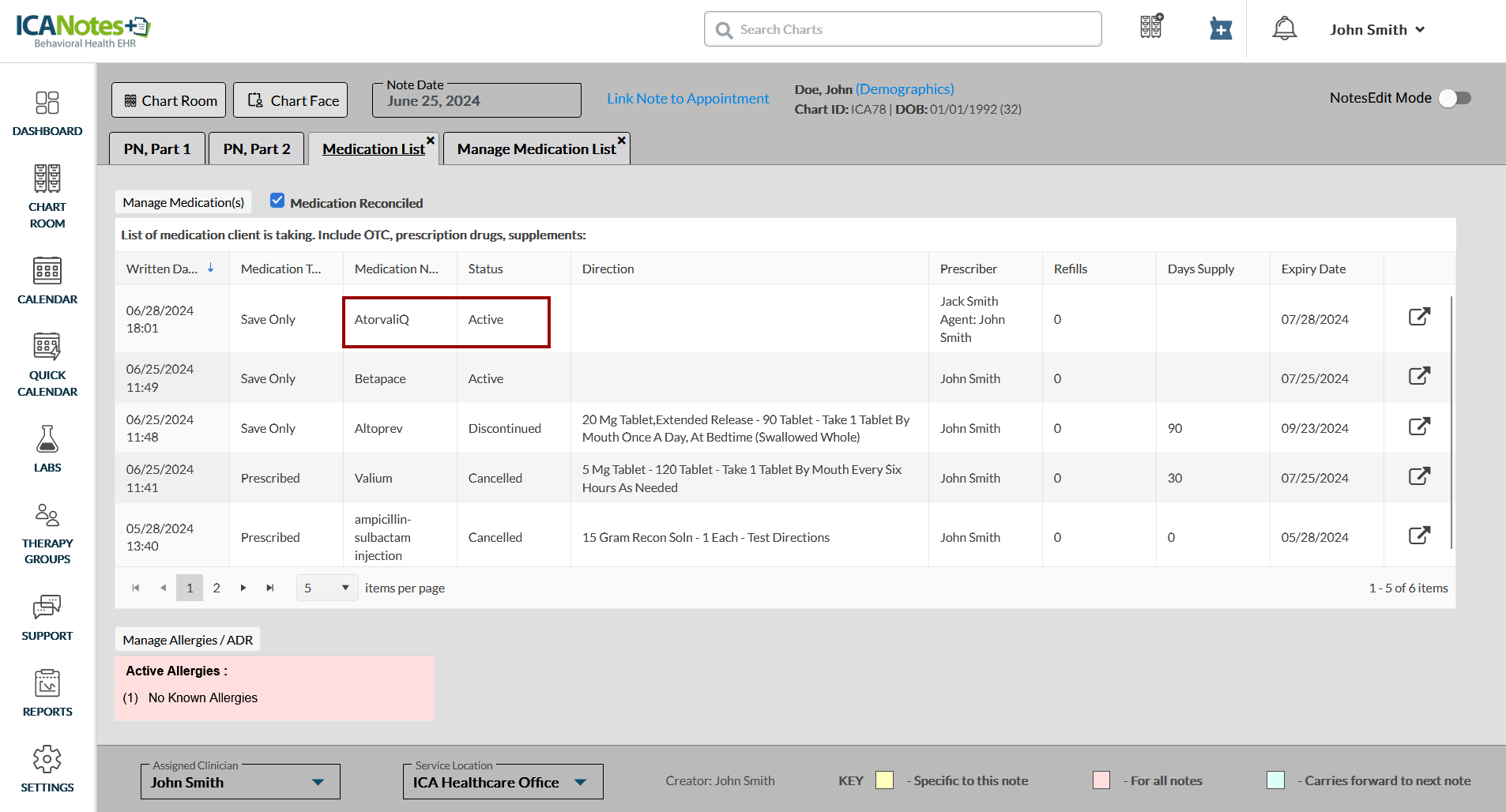Click the yellow Specific to this note swatch

click(x=884, y=780)
